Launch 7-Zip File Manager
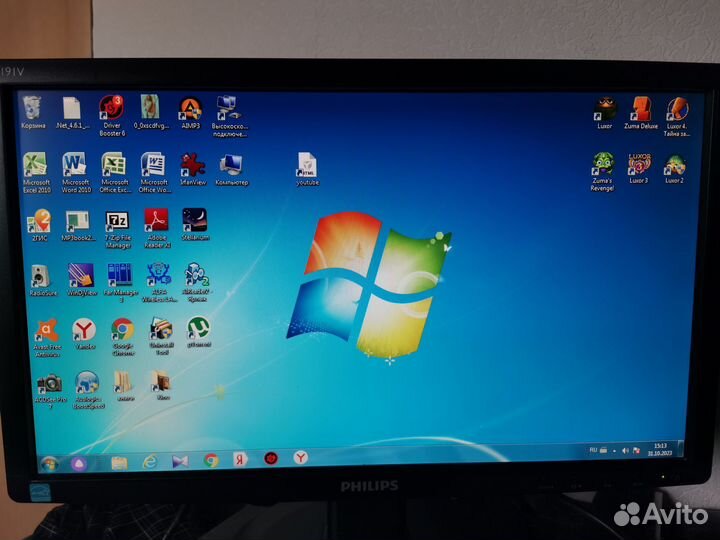Viewport: 720px width, 540px height. pyautogui.click(x=118, y=230)
